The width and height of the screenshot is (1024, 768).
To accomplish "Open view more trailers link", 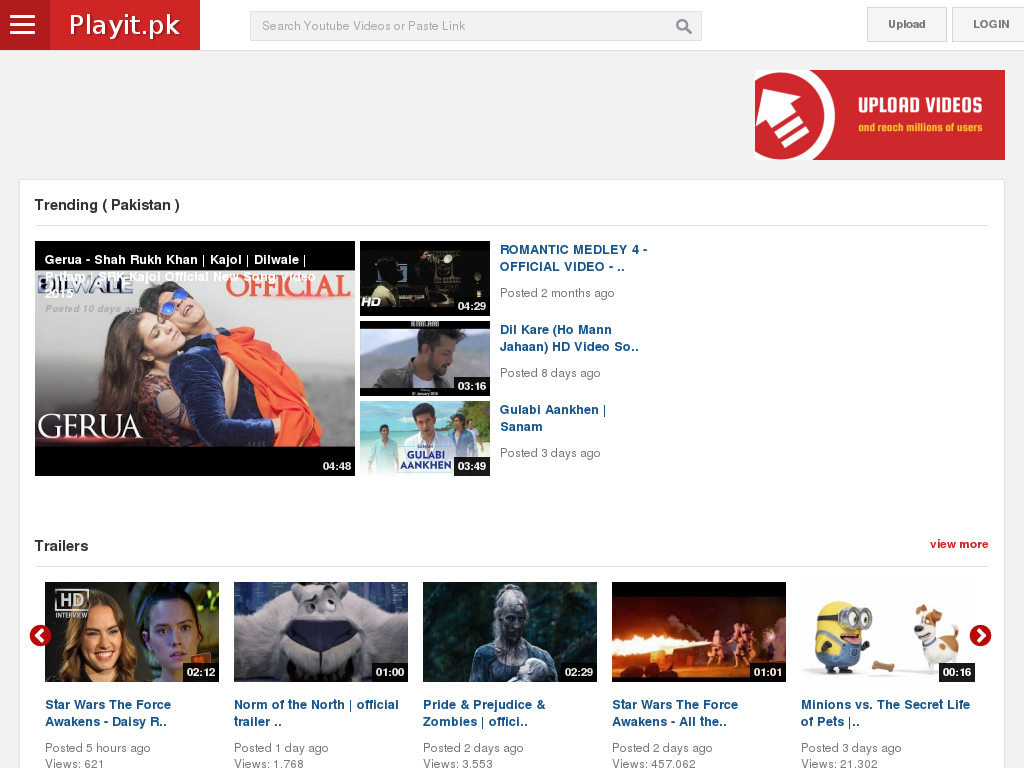I will (958, 544).
